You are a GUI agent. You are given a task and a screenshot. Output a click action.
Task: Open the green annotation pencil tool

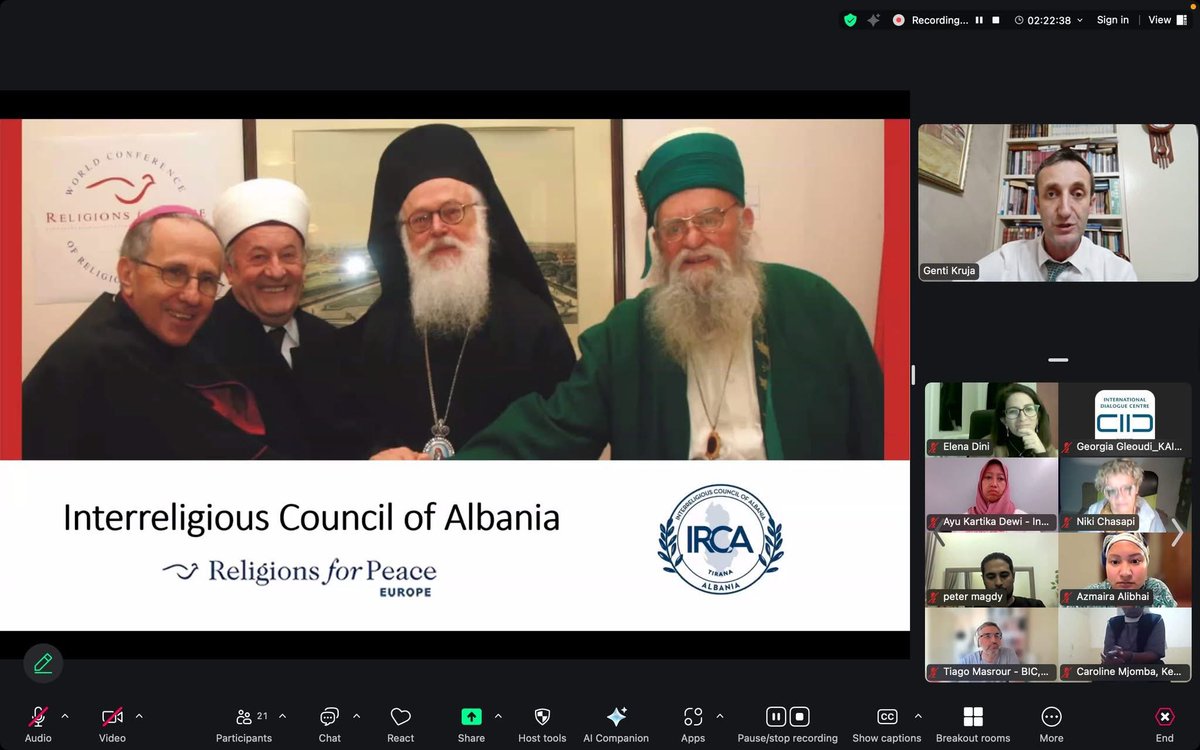[43, 663]
